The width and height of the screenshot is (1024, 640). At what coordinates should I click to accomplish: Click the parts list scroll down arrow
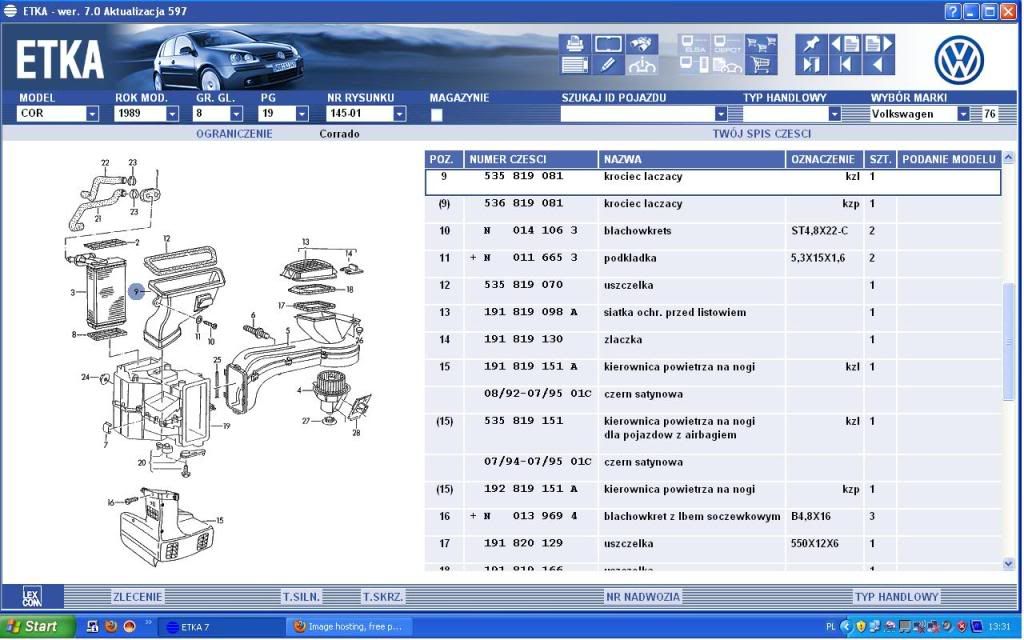[1008, 564]
